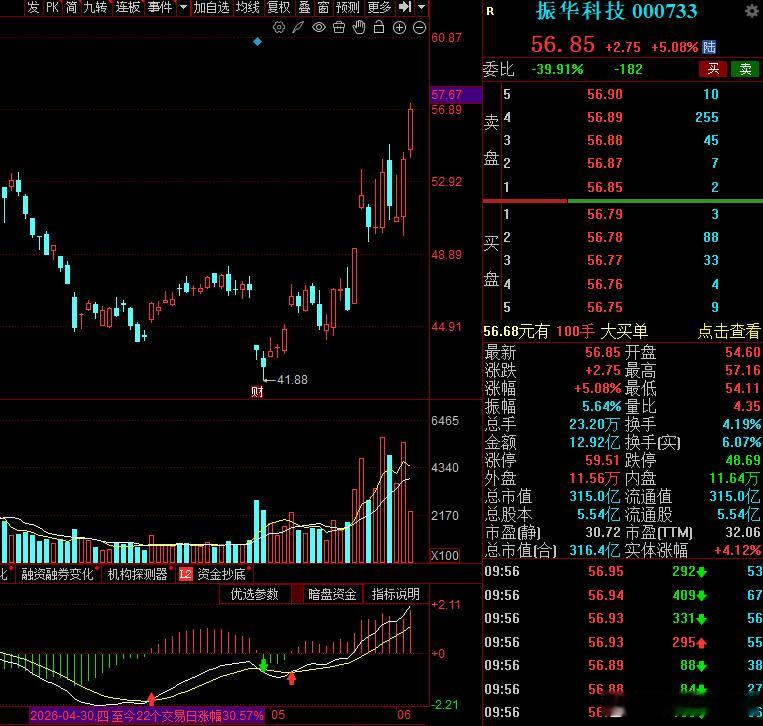Click tick row with volume 292
The width and height of the screenshot is (763, 726).
(x=622, y=571)
